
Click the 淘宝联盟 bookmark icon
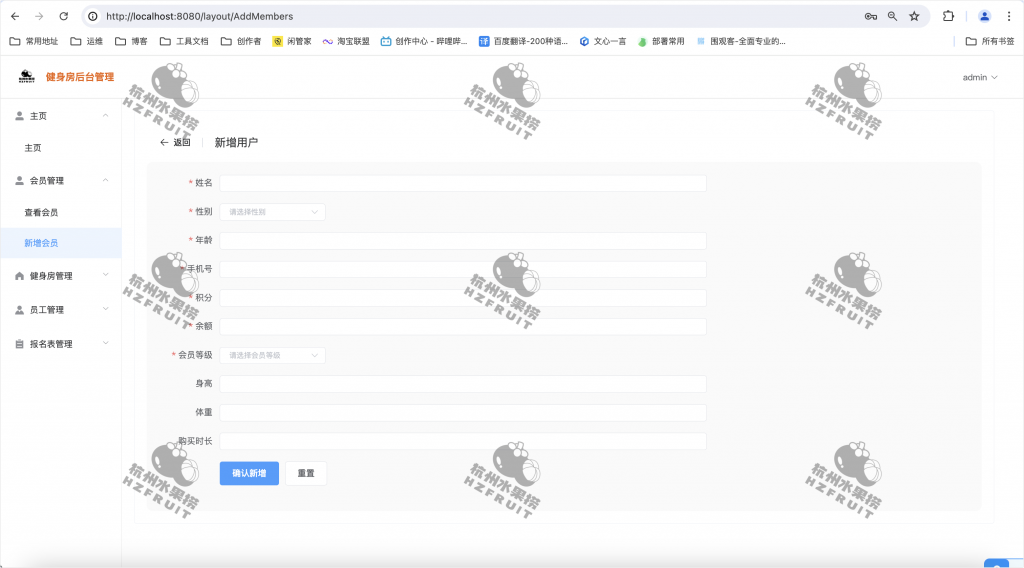pos(328,41)
